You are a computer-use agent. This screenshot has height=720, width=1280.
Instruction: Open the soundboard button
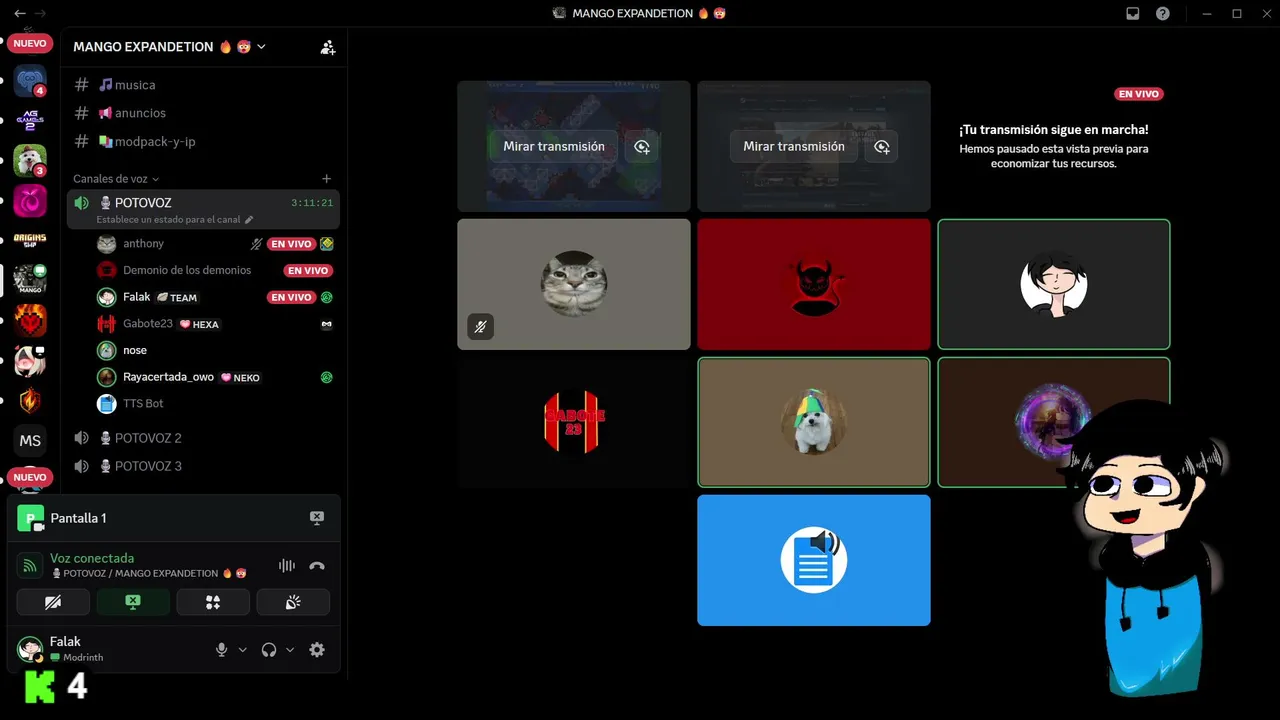pyautogui.click(x=293, y=602)
